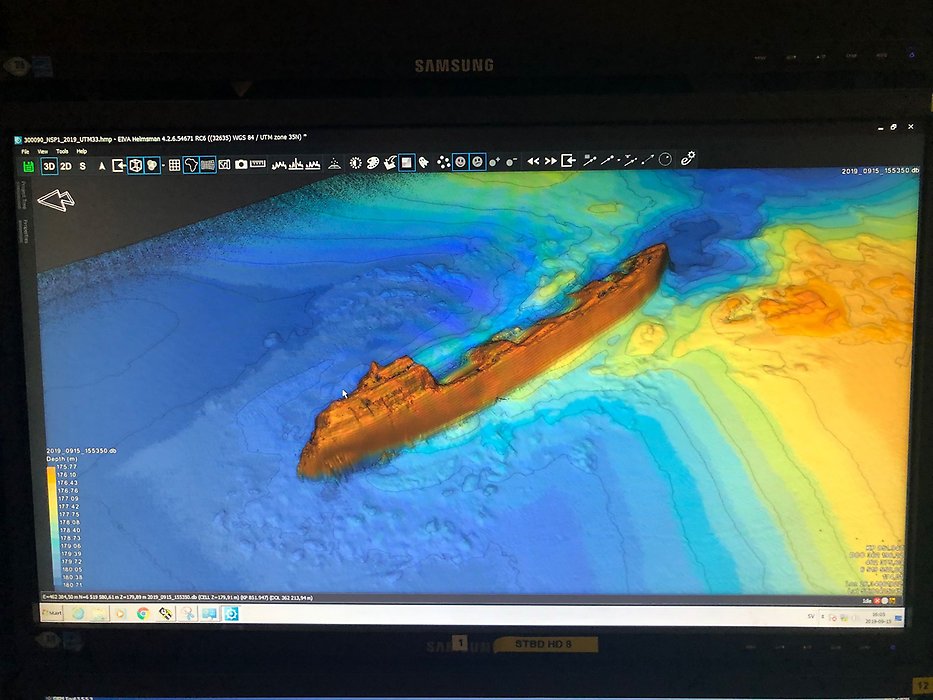Select the S view mode

(83, 166)
